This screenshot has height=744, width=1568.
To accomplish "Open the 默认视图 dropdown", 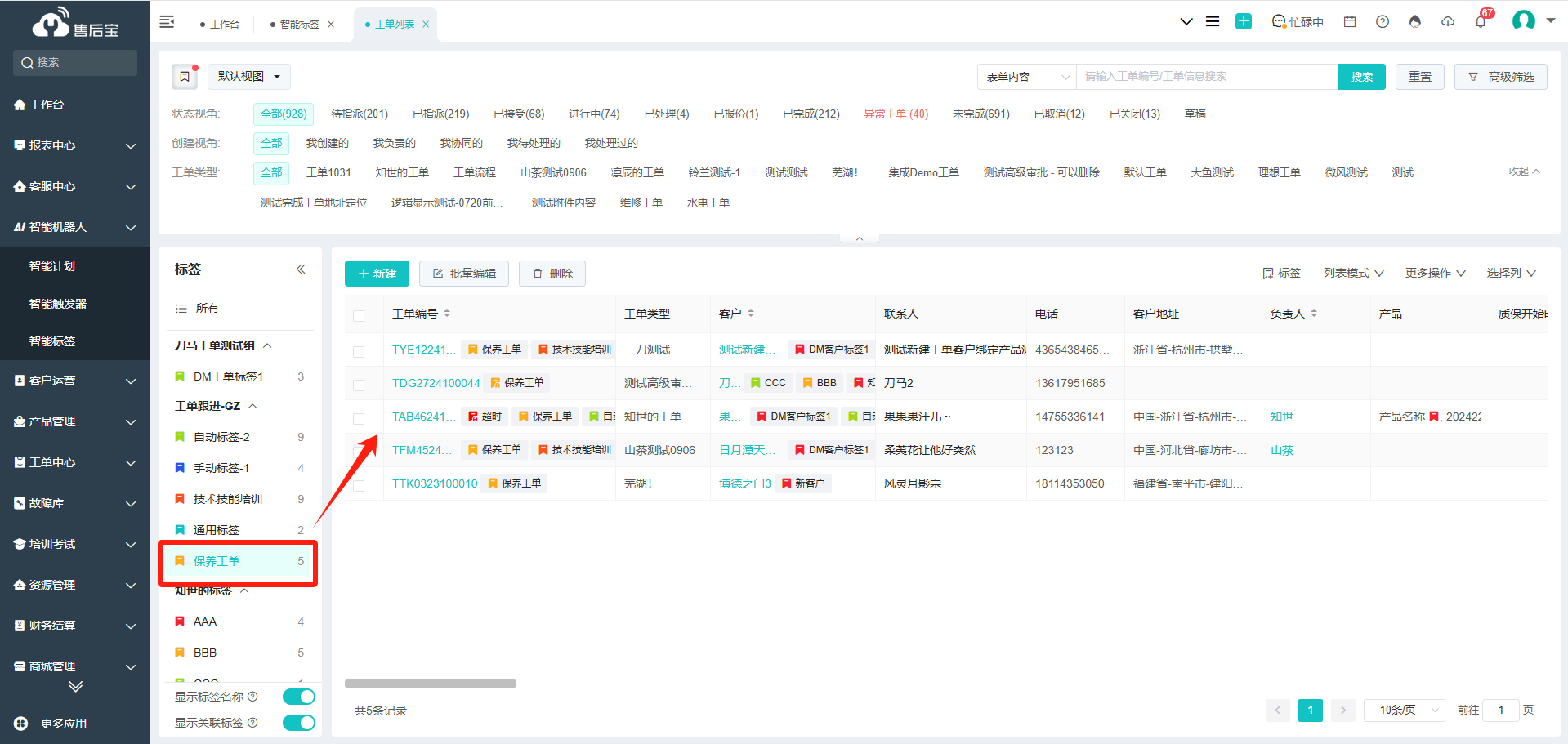I will click(x=249, y=77).
